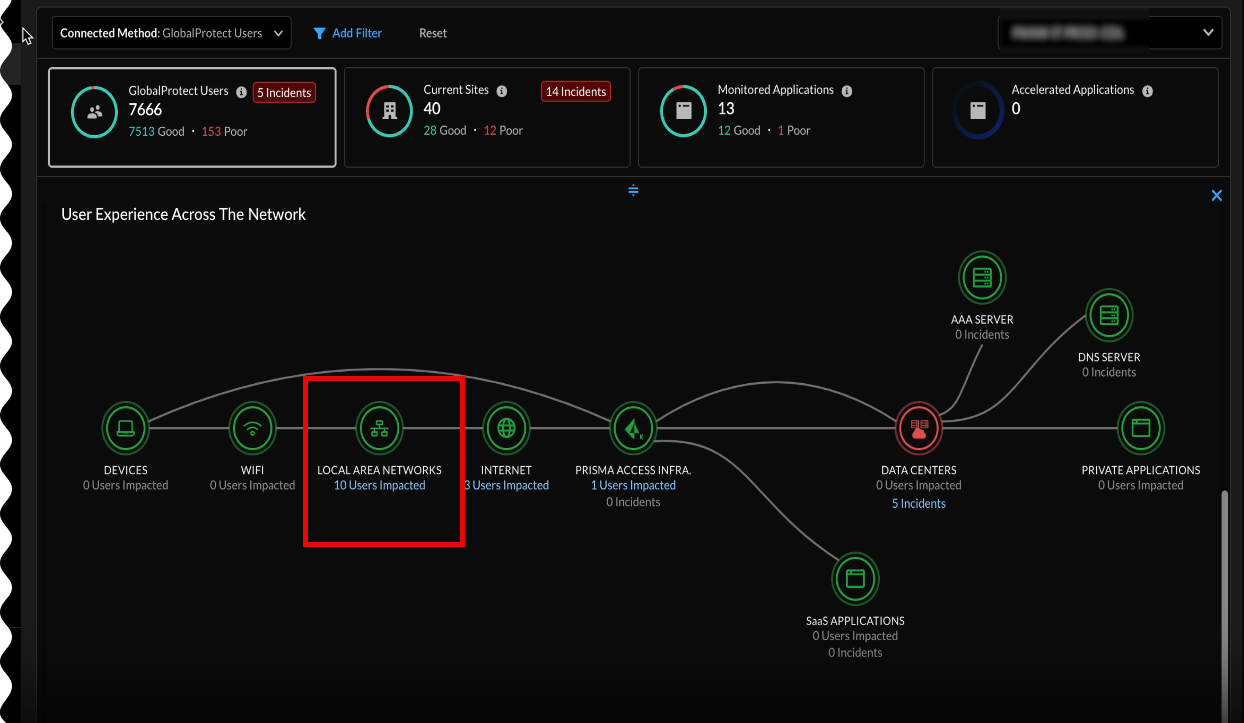Expand the blurred tenant selector dropdown

pos(1109,33)
